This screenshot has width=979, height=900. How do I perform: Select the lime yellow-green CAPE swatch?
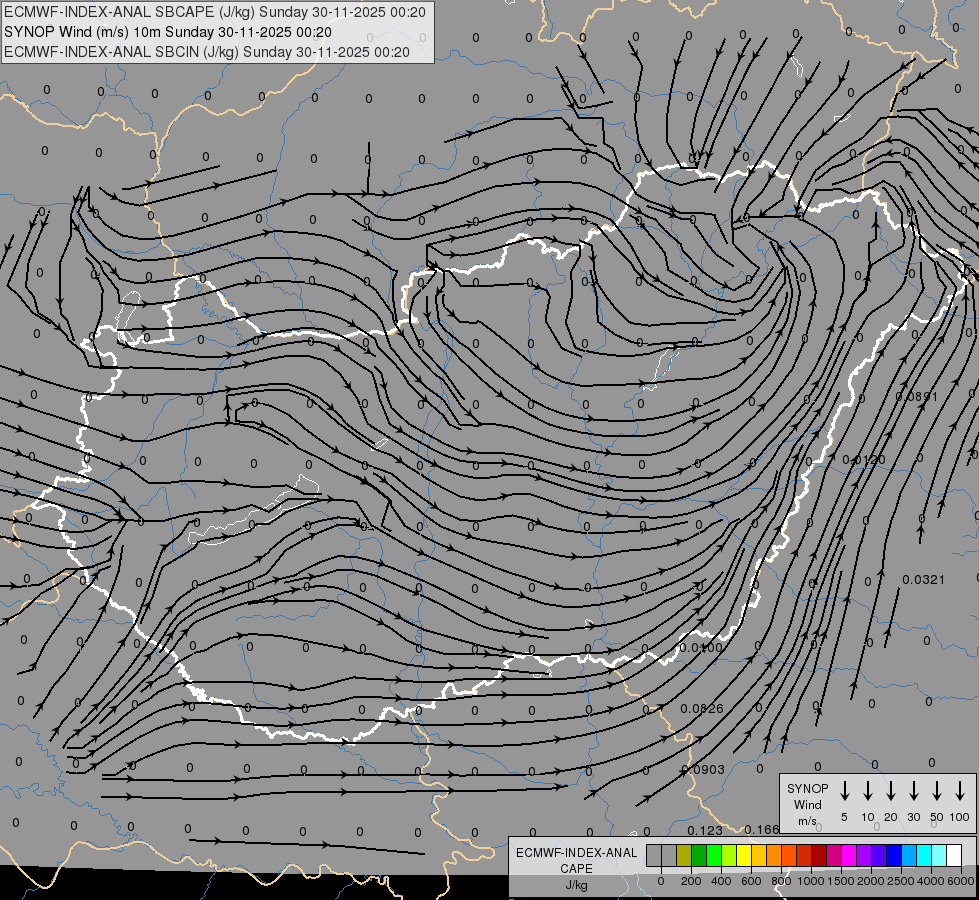(729, 855)
